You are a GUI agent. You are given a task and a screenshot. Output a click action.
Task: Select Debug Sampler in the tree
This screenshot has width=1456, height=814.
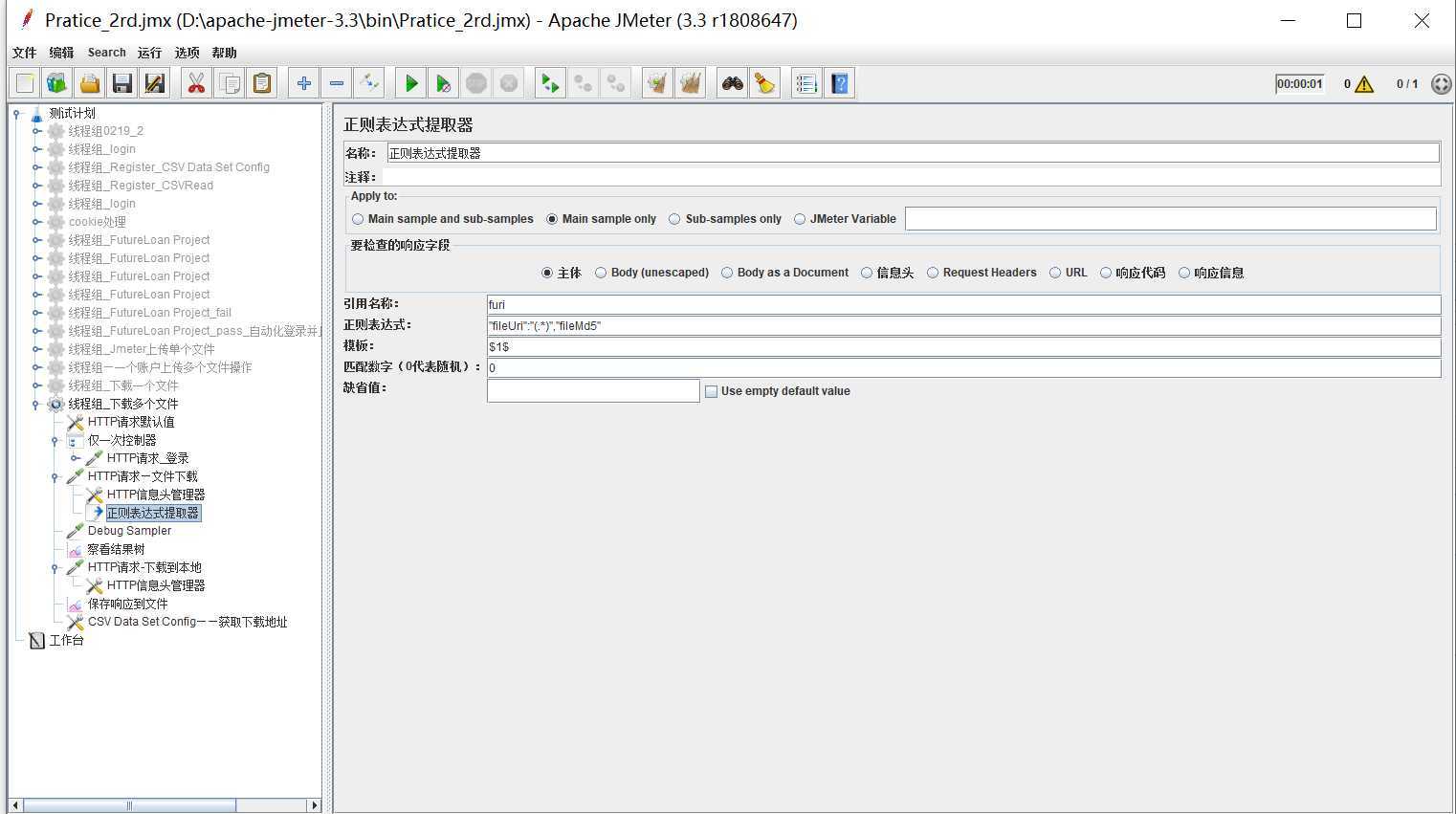pyautogui.click(x=129, y=531)
